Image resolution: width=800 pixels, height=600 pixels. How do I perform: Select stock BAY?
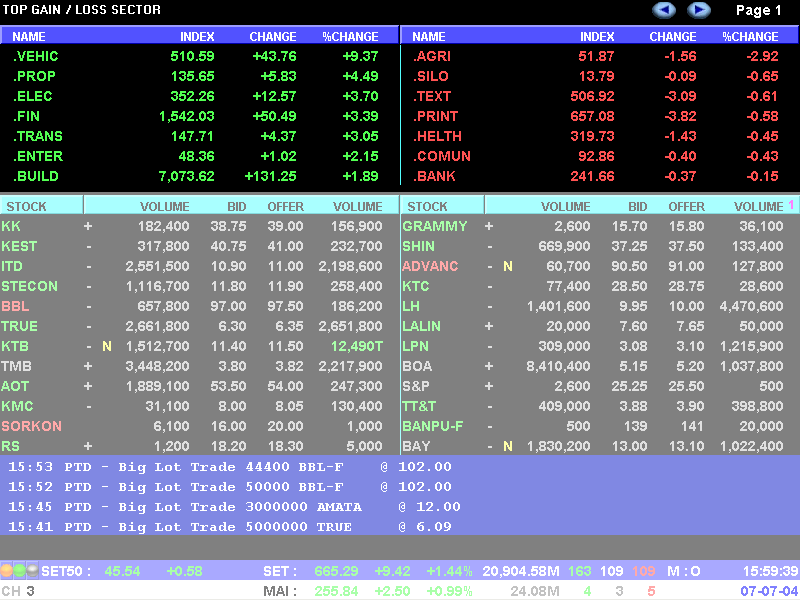416,446
